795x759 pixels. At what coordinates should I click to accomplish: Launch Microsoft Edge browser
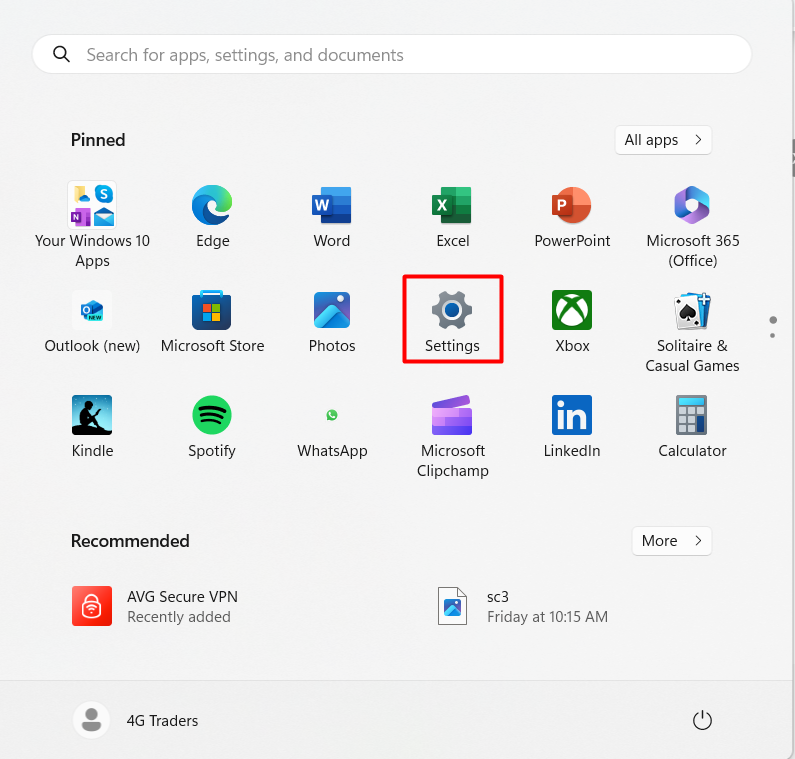coord(212,216)
